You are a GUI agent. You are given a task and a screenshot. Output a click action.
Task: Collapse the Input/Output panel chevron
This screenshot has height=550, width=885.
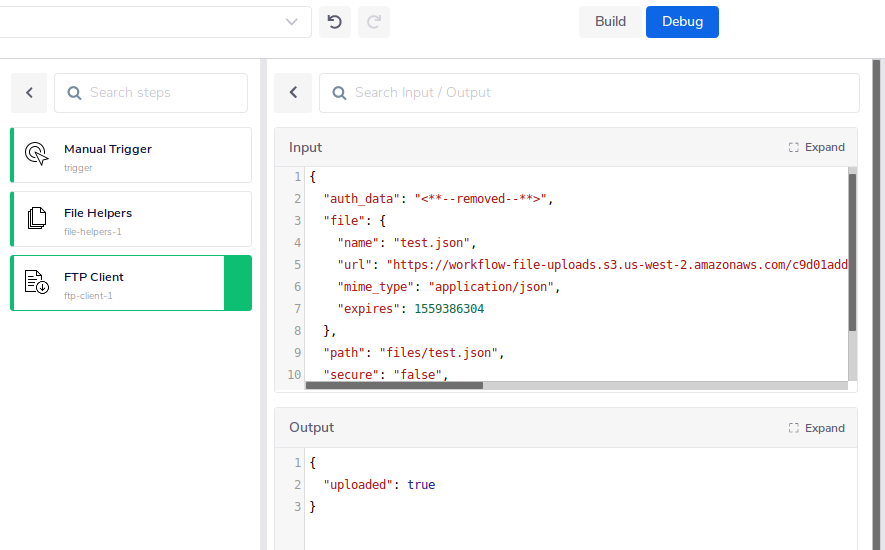293,93
